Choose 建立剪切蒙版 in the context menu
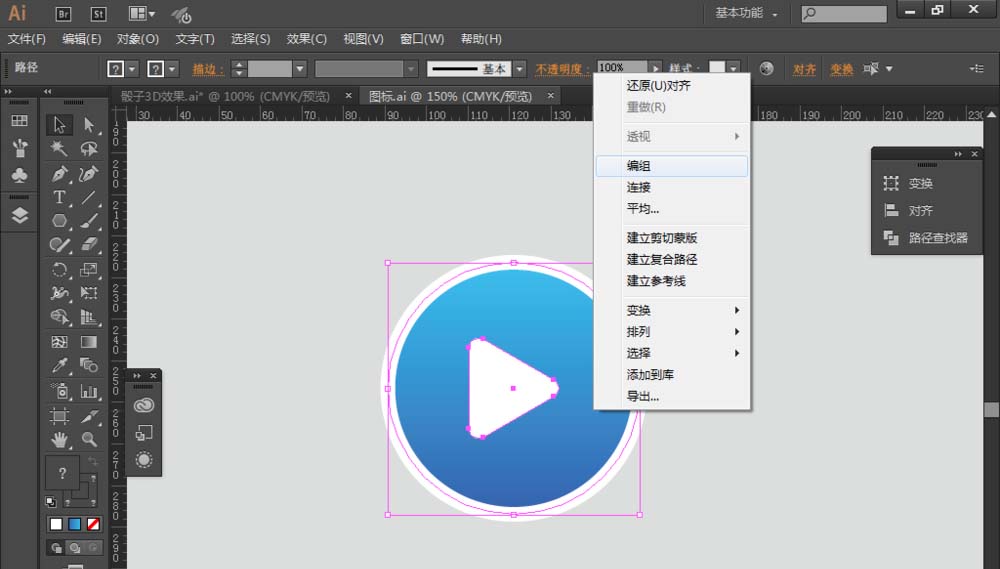The image size is (1000, 569). point(672,238)
